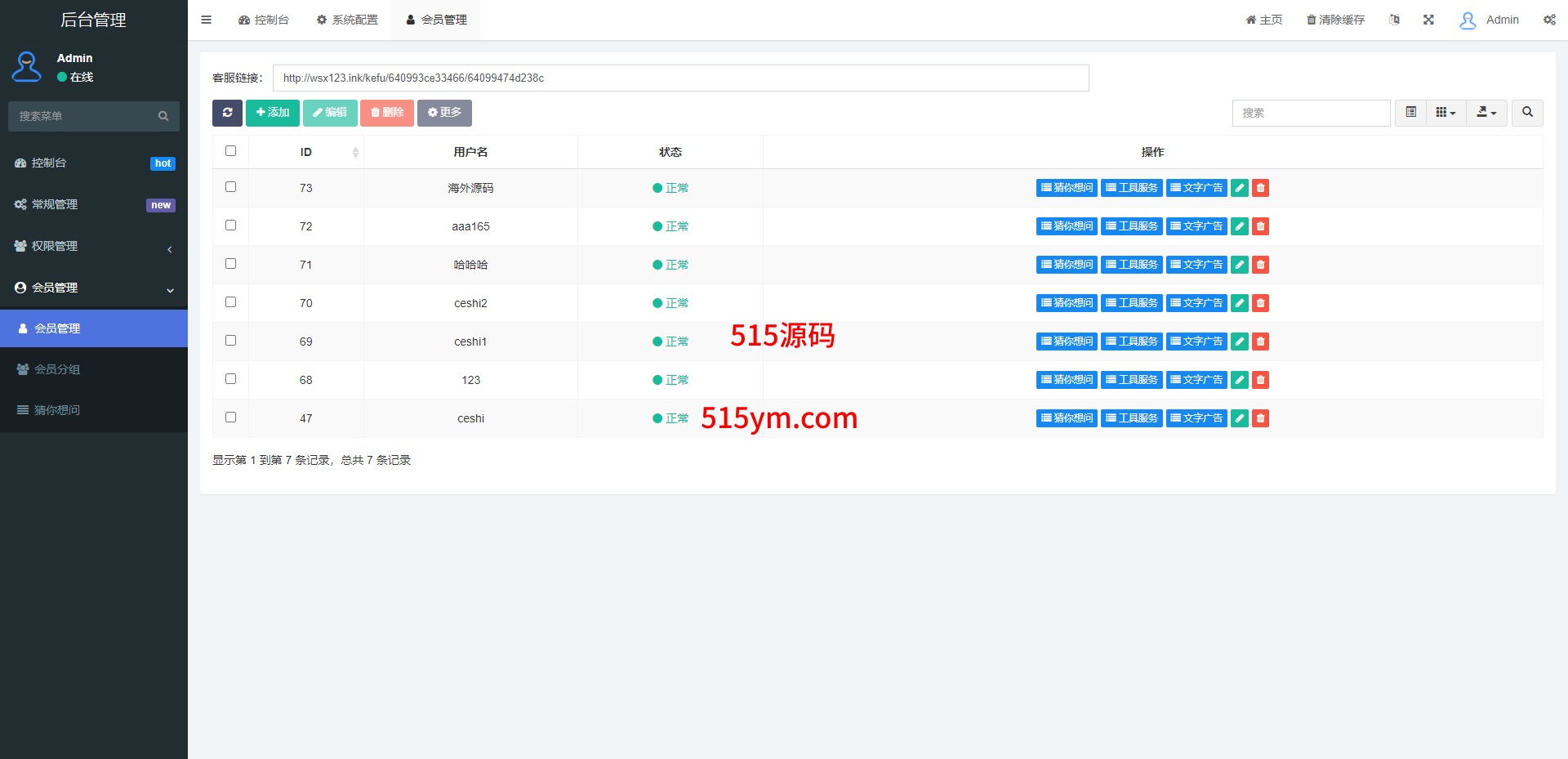Viewport: 1568px width, 759px height.
Task: Click the green 添加 button
Action: [273, 113]
